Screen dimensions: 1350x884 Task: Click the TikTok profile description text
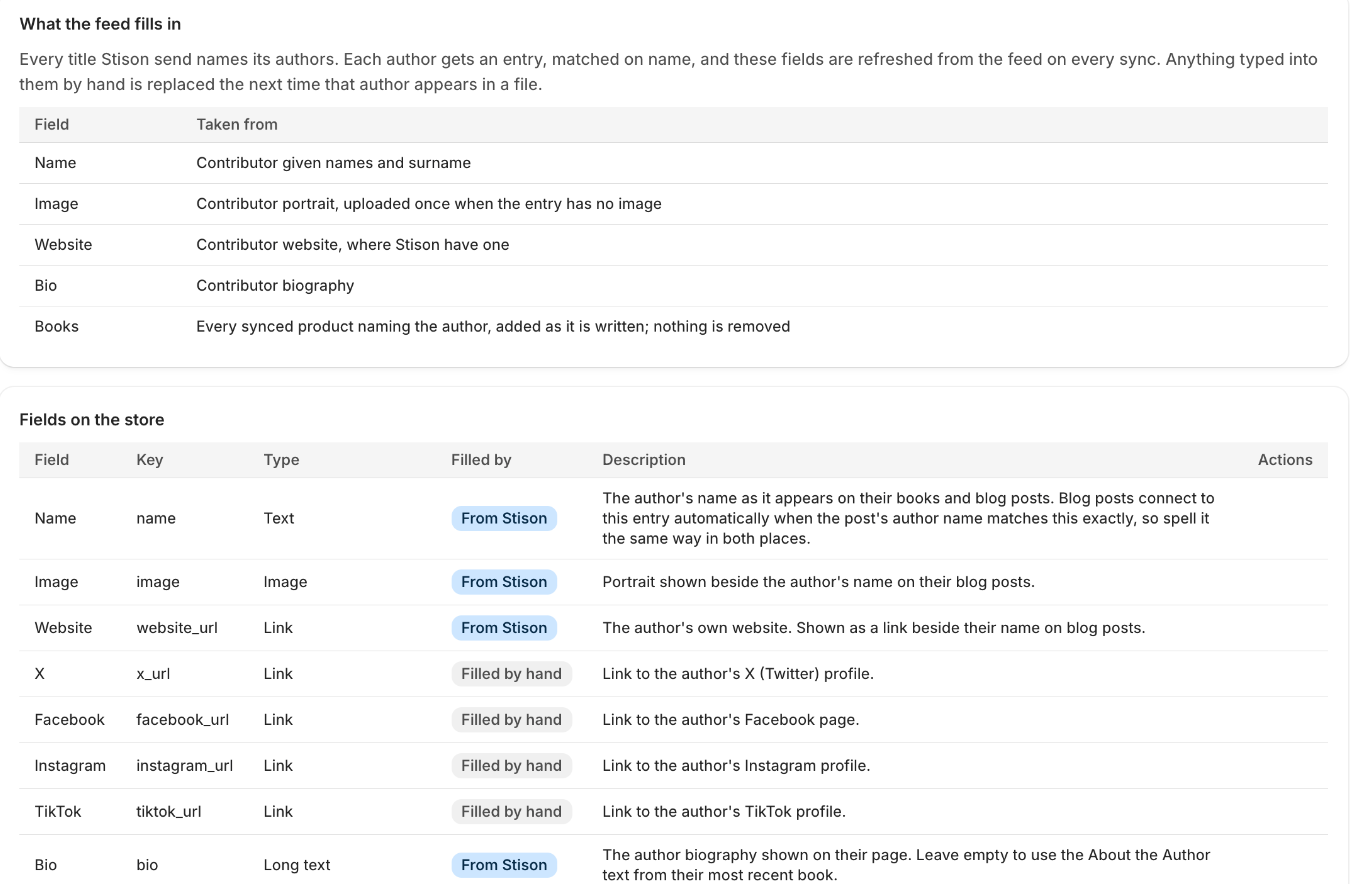coord(724,812)
